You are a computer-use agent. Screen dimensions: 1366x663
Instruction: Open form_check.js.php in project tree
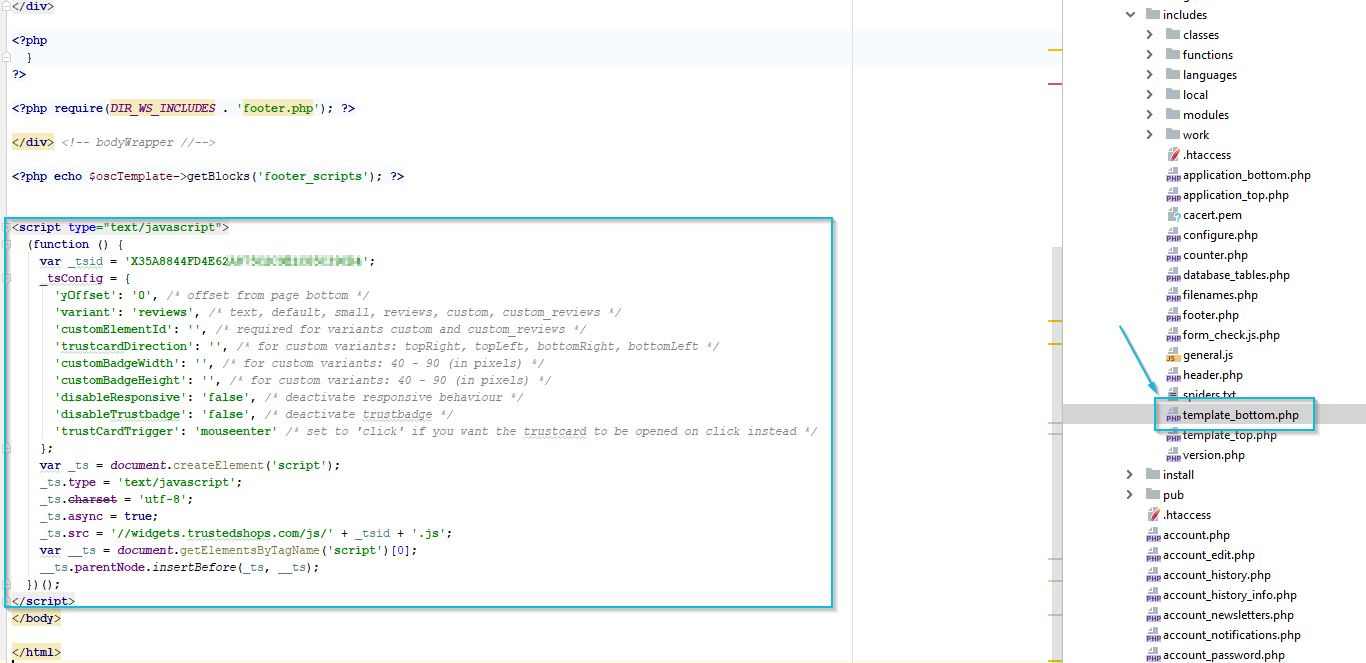1231,335
